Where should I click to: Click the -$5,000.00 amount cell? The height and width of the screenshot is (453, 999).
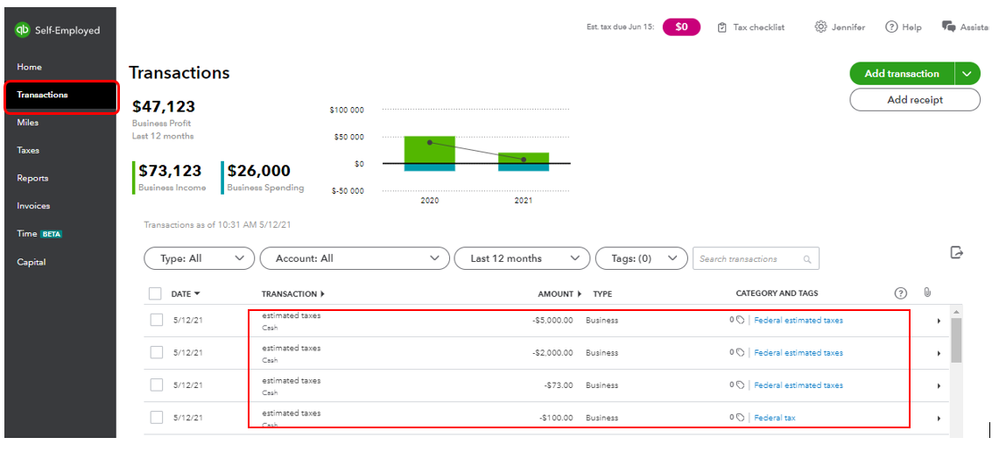click(552, 320)
